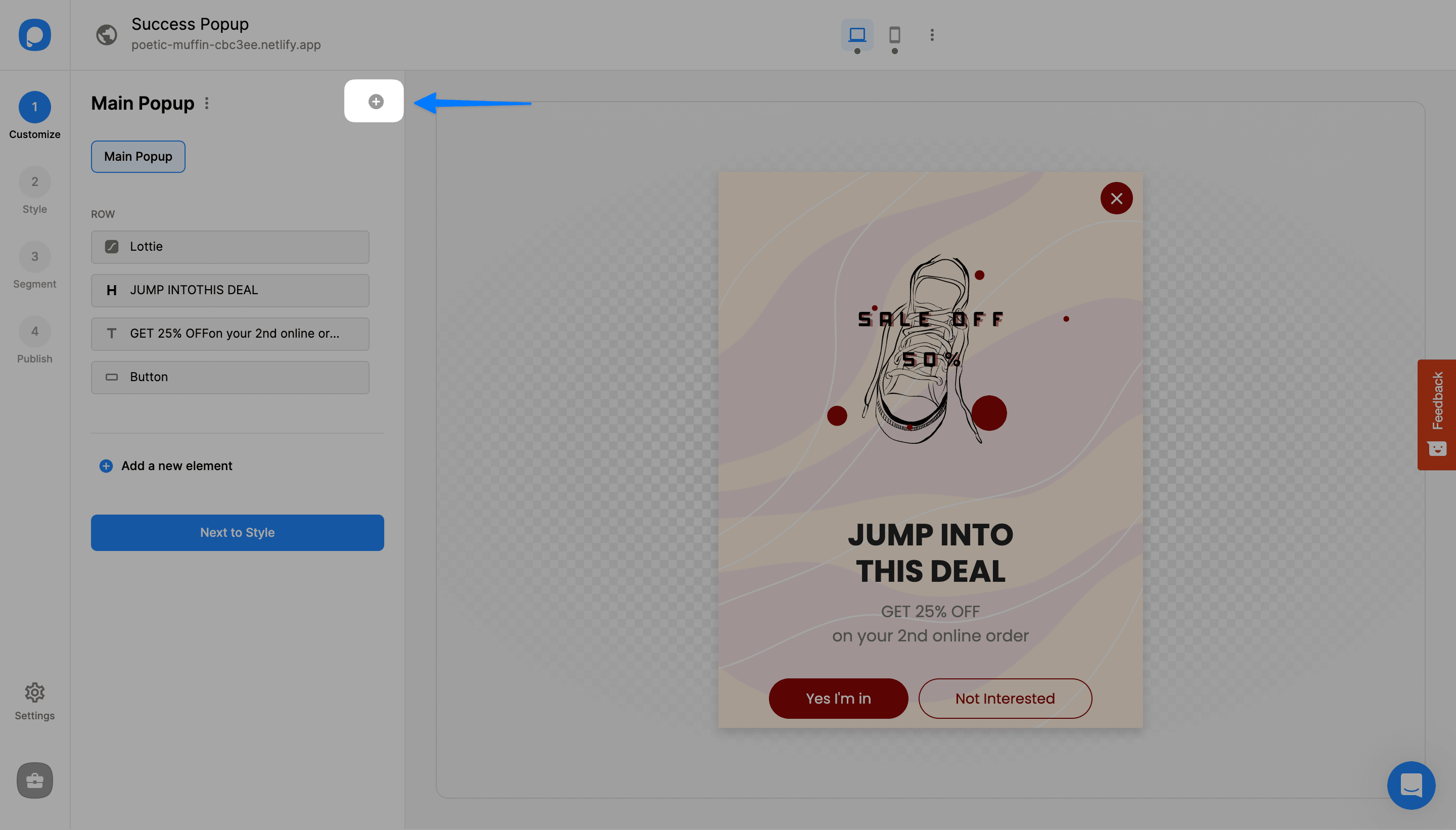Click the highlighted add page plus icon
1456x830 pixels.
[375, 102]
